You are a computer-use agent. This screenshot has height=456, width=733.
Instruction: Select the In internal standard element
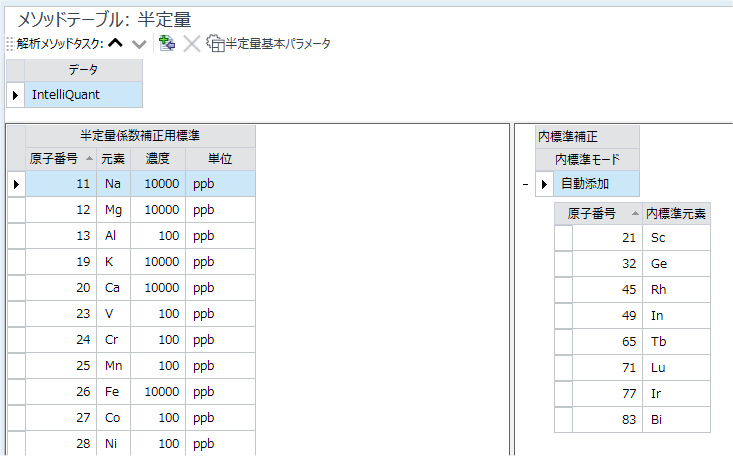tap(676, 315)
